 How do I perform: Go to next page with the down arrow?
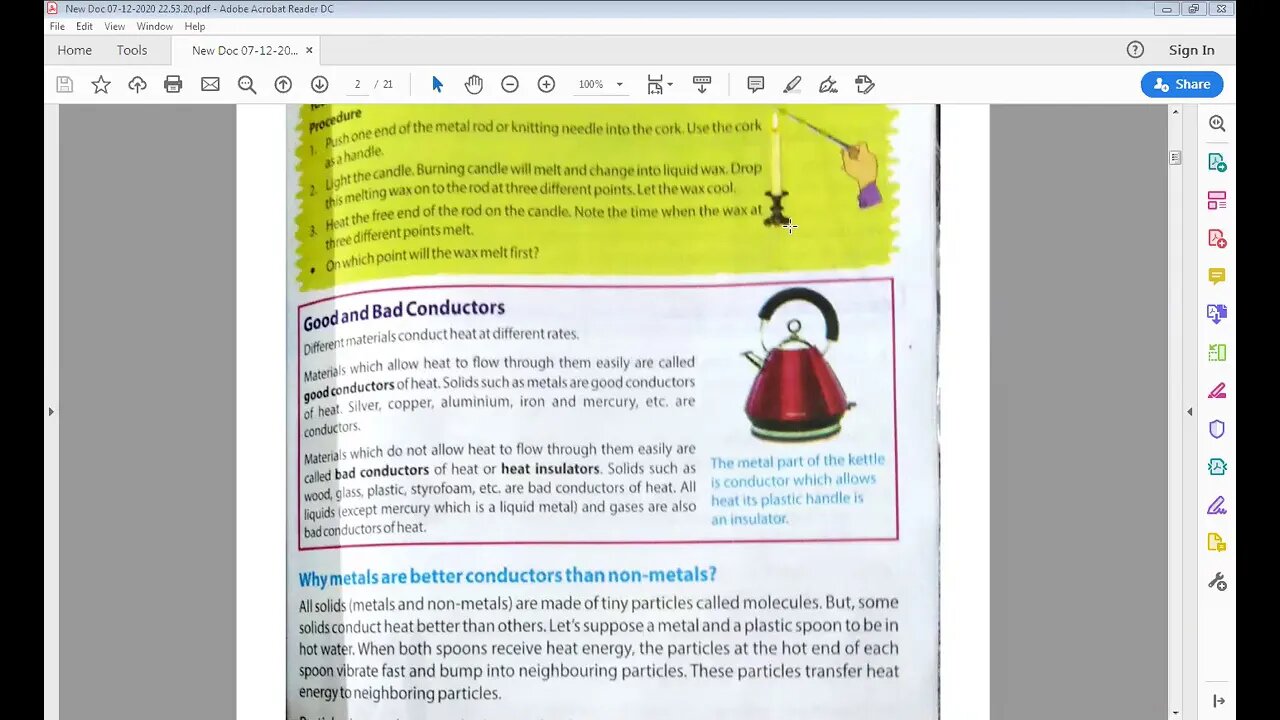tap(319, 85)
